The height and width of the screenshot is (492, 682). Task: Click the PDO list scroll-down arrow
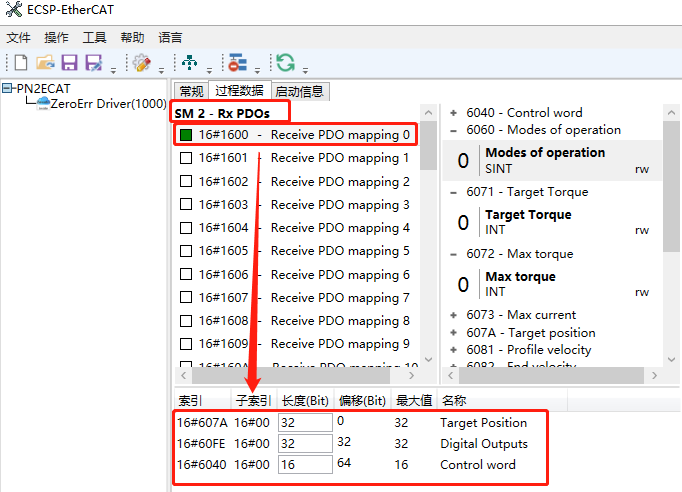[x=428, y=359]
